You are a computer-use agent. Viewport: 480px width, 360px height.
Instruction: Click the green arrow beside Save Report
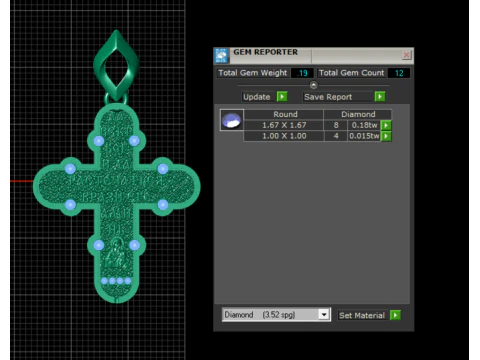pos(380,97)
